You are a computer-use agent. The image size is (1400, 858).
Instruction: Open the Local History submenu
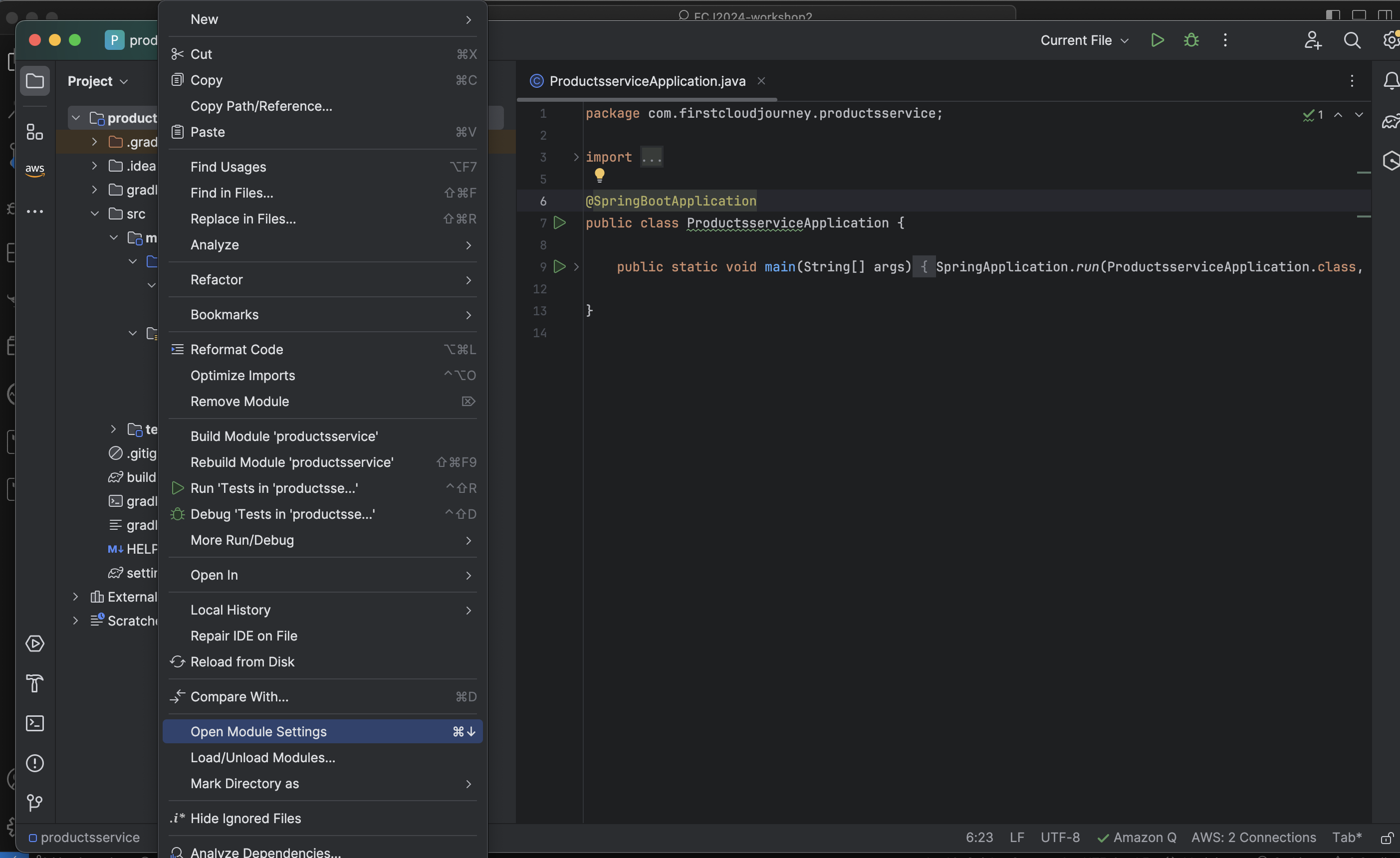[322, 610]
